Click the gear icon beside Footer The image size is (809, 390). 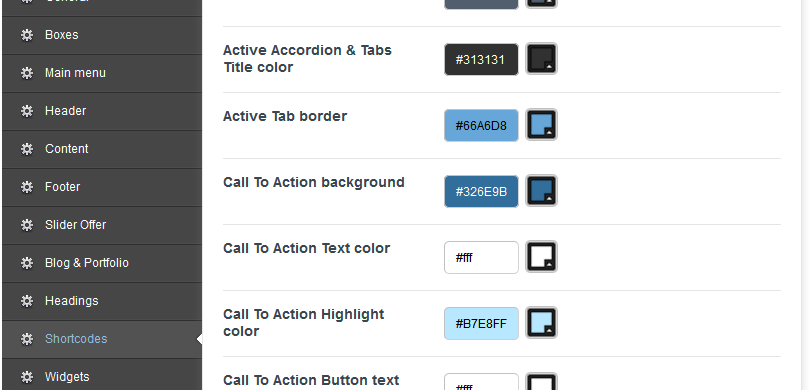pos(27,187)
